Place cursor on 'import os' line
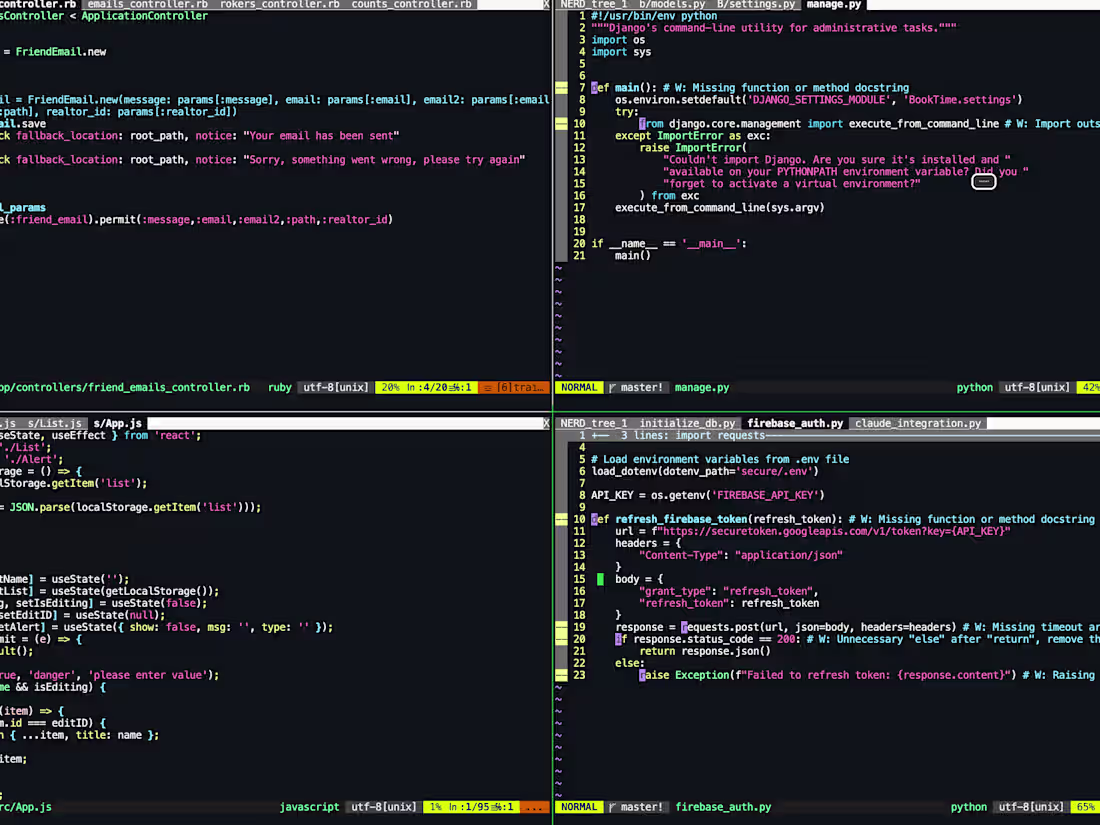 tap(618, 40)
